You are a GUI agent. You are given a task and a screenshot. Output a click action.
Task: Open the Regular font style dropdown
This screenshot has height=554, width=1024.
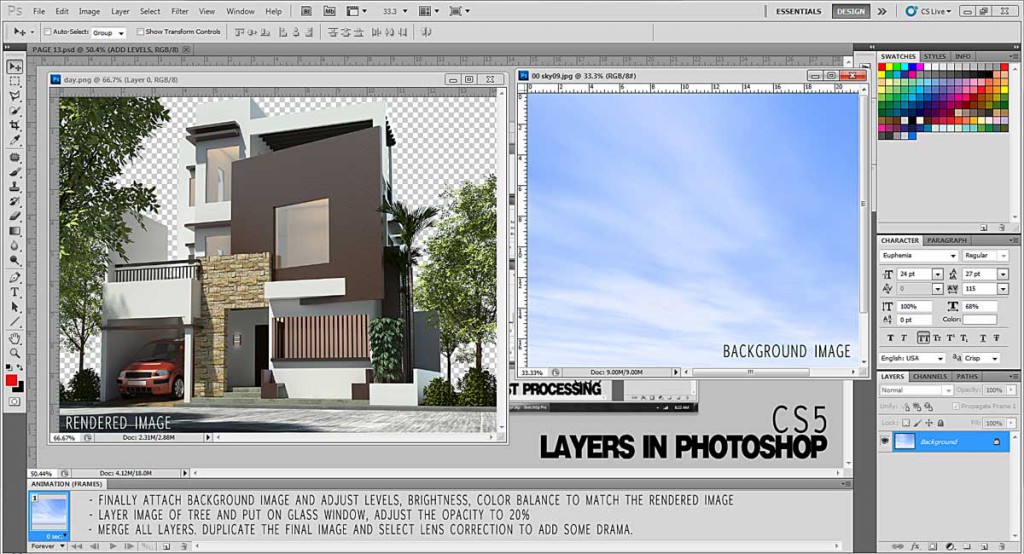(985, 255)
